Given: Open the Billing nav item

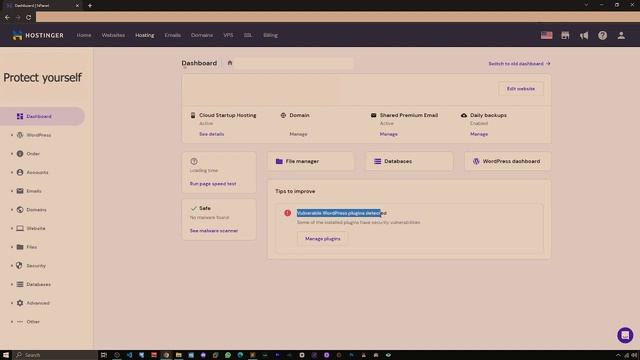Looking at the screenshot, I should pos(270,36).
